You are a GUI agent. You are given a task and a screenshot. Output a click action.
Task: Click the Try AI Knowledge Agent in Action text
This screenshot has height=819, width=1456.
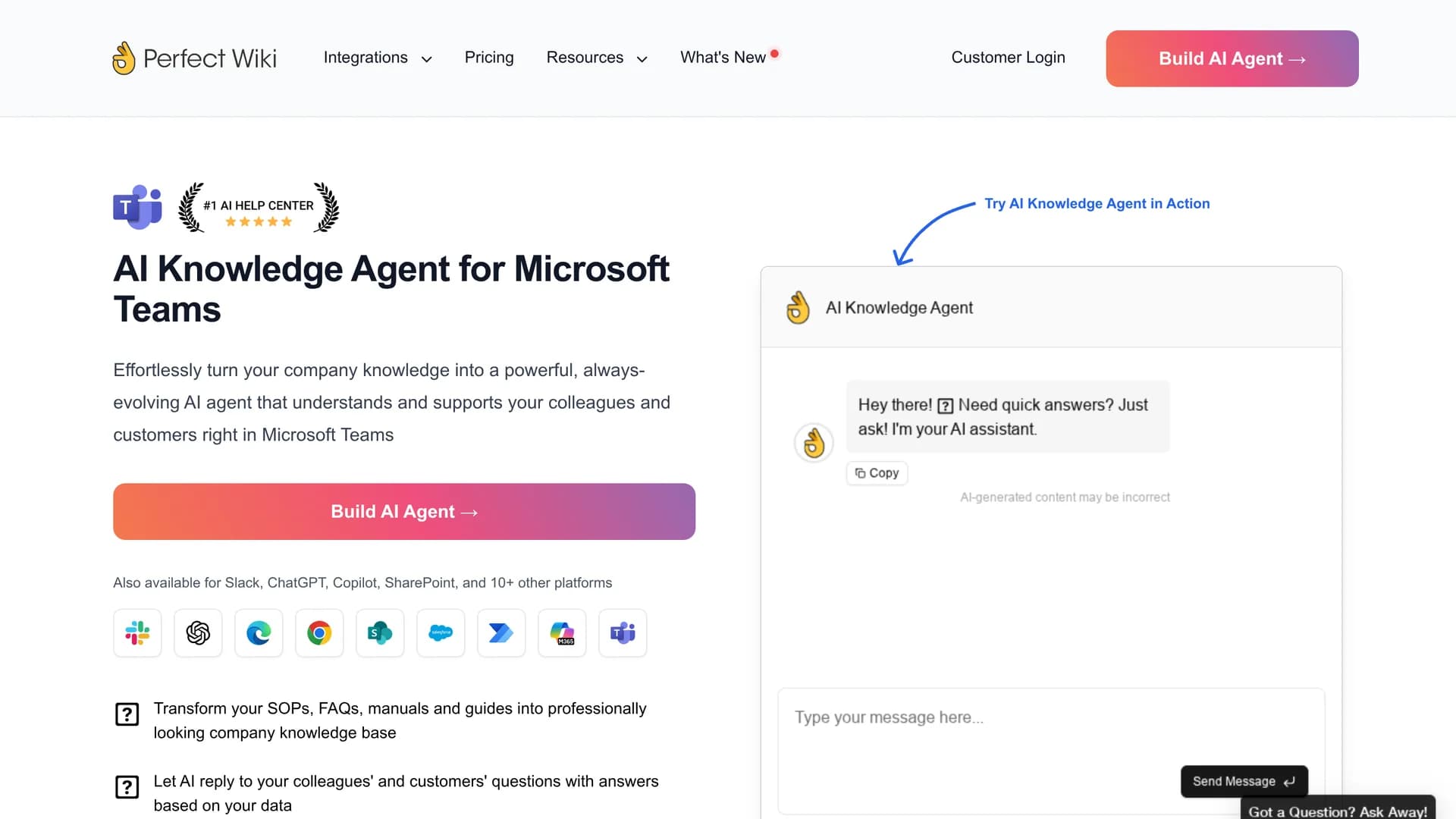tap(1097, 203)
